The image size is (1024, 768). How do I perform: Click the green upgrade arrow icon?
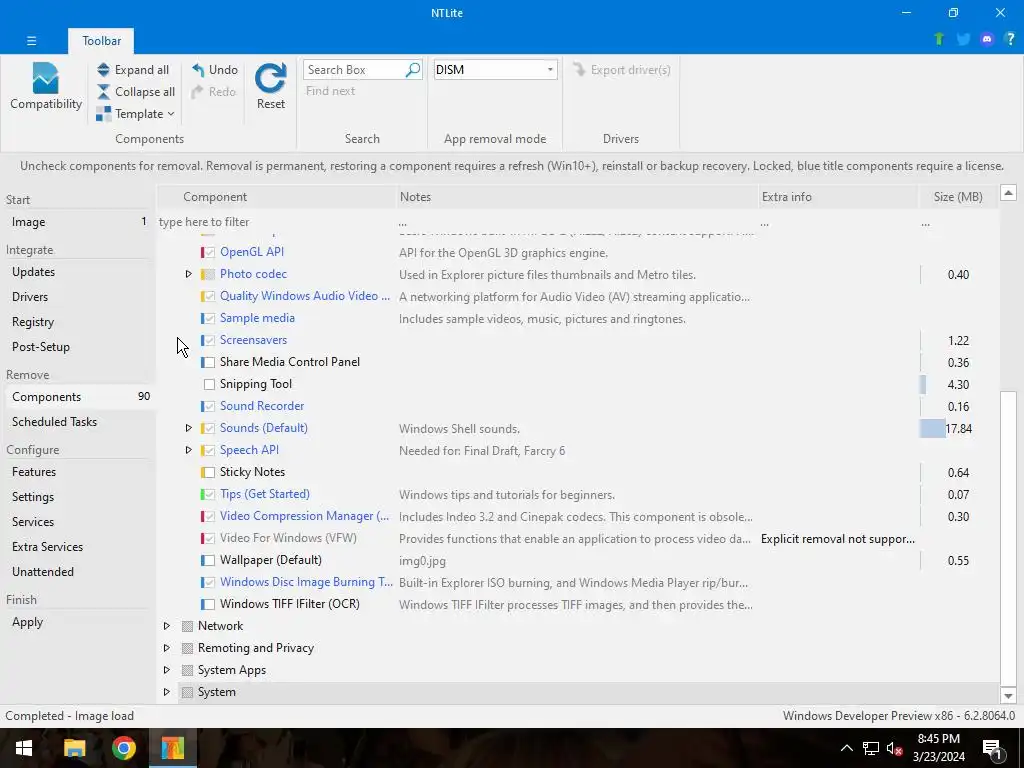coord(939,39)
